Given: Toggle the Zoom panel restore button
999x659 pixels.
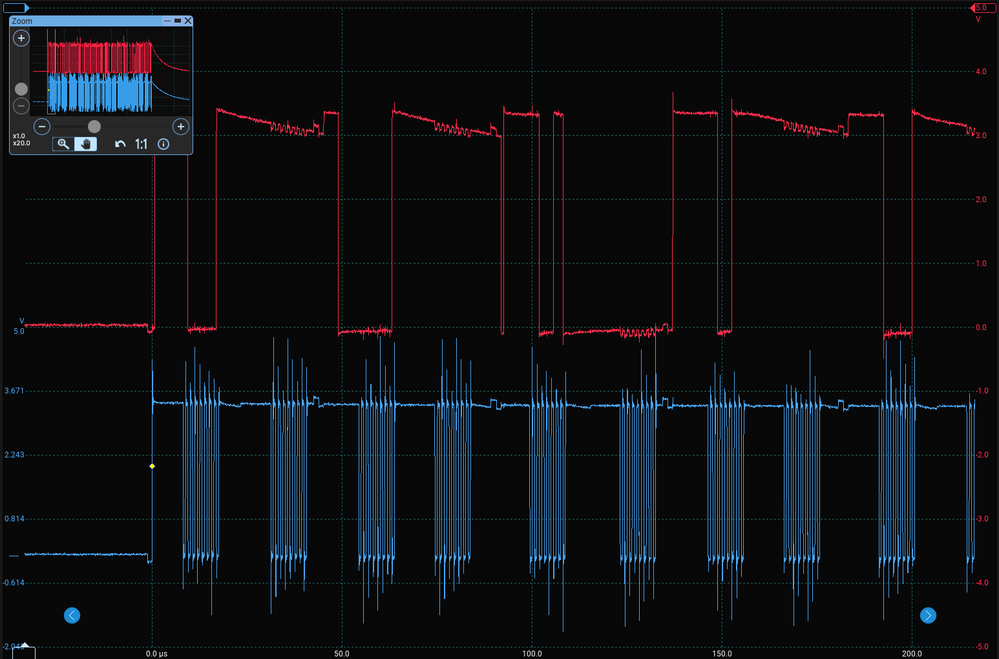Looking at the screenshot, I should click(176, 20).
